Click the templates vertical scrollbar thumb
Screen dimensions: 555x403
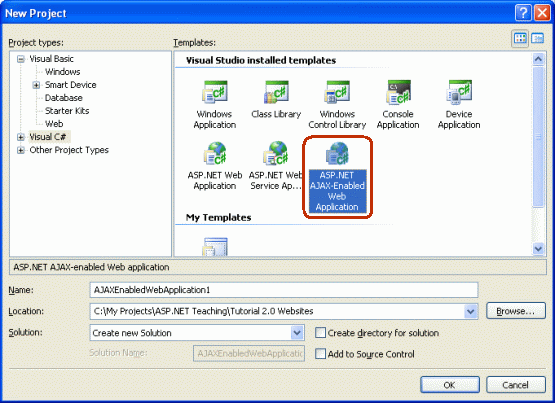tap(538, 136)
